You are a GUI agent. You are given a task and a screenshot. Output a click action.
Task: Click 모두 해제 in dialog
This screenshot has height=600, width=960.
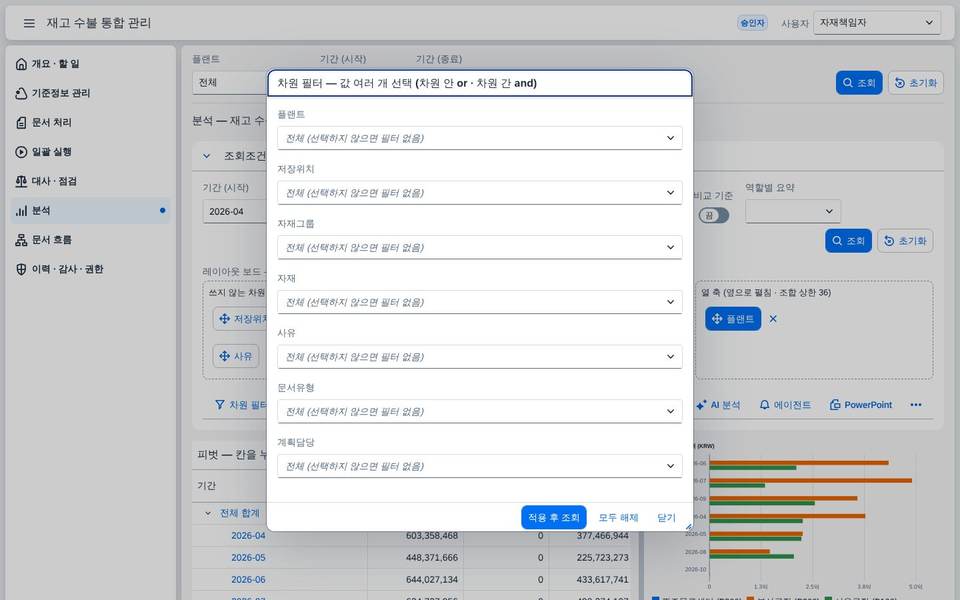tap(618, 517)
